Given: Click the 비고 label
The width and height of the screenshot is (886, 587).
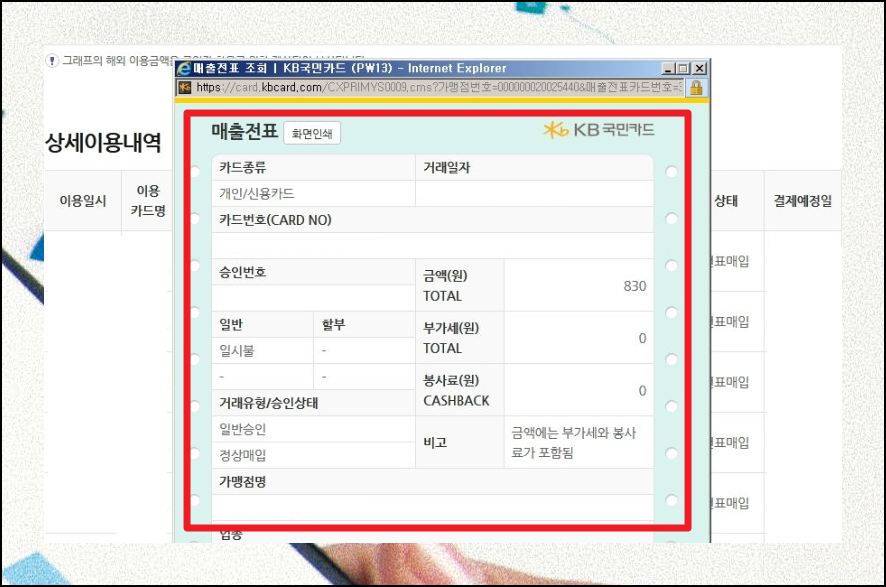Looking at the screenshot, I should click(x=435, y=442).
